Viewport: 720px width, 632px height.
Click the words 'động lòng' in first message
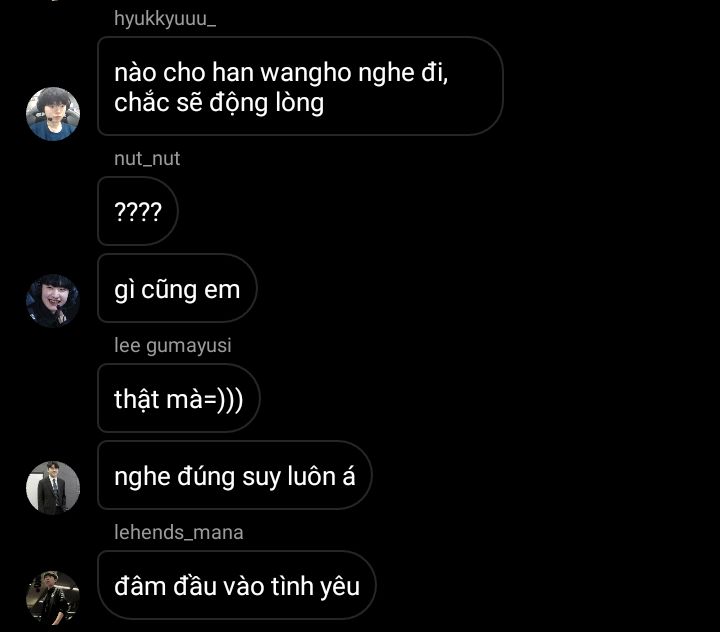click(x=267, y=103)
